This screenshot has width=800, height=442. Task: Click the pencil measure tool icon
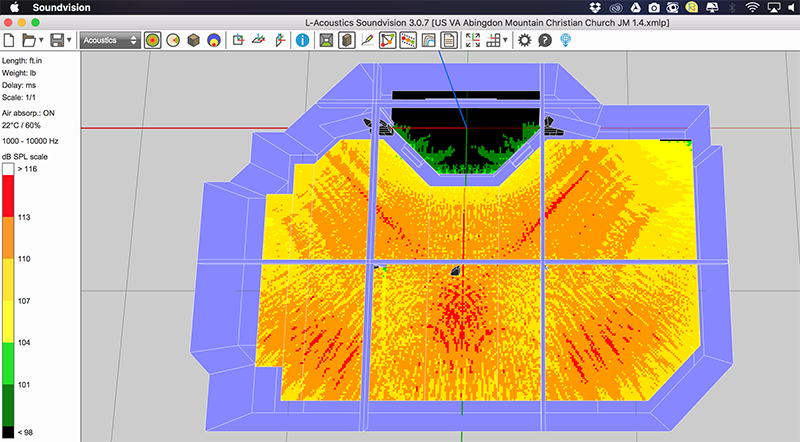(367, 41)
